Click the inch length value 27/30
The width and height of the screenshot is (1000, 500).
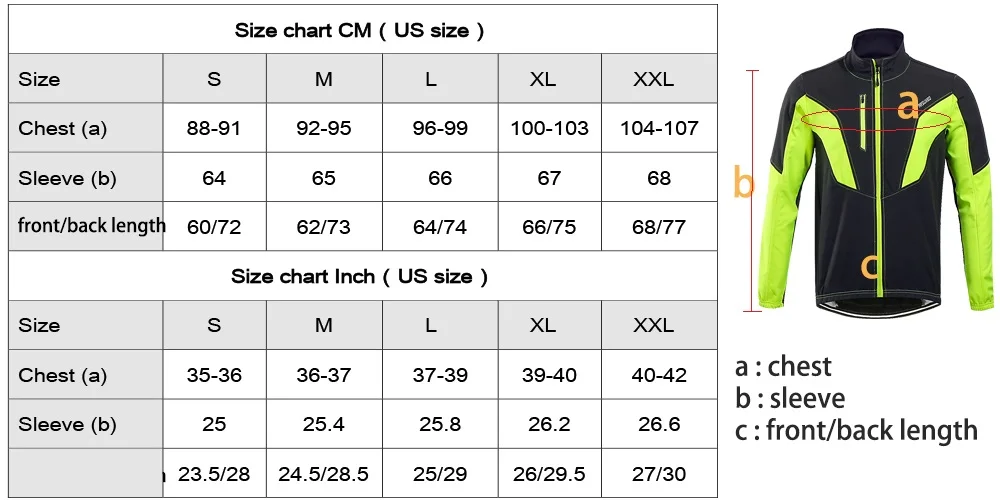[x=659, y=474]
